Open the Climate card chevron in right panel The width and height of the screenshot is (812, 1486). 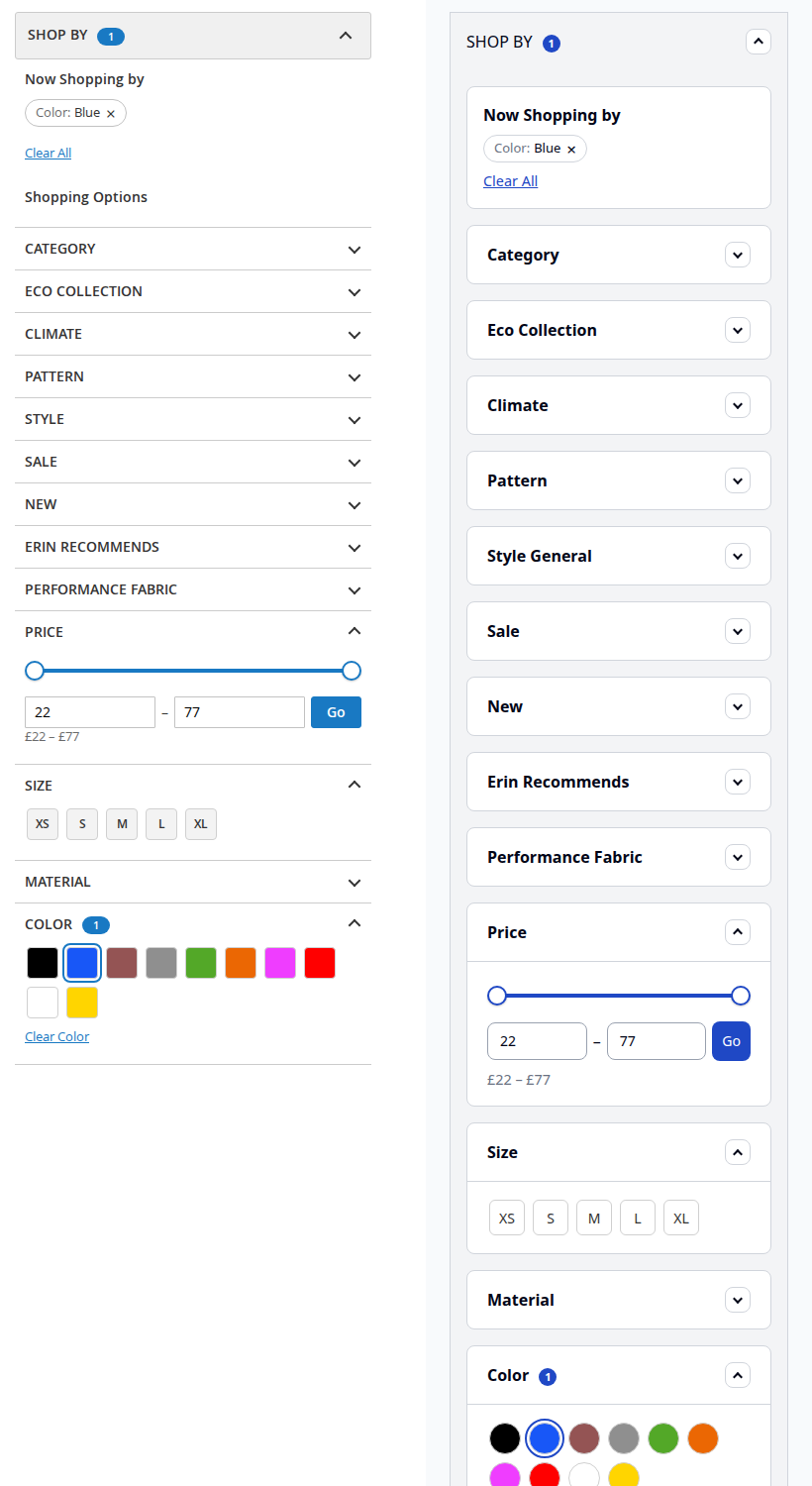(738, 405)
